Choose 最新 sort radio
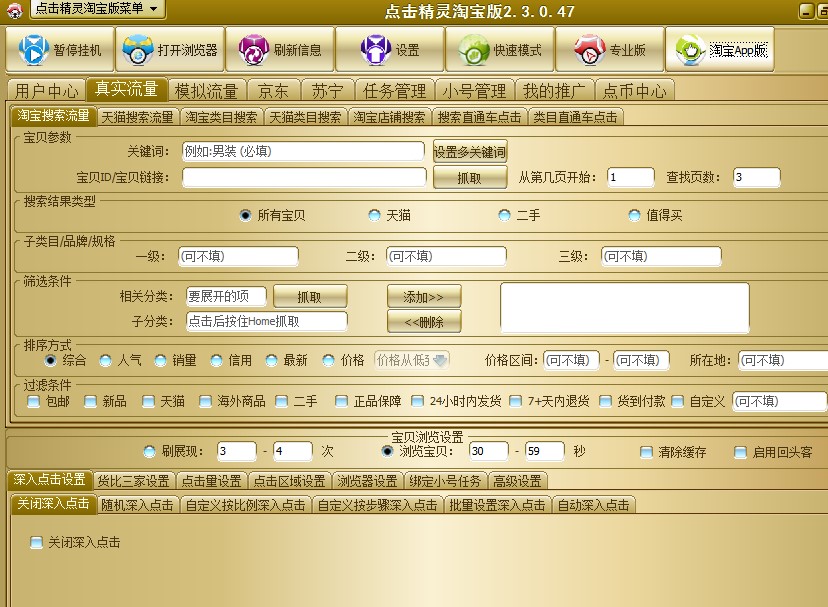The width and height of the screenshot is (828, 607). pyautogui.click(x=271, y=361)
